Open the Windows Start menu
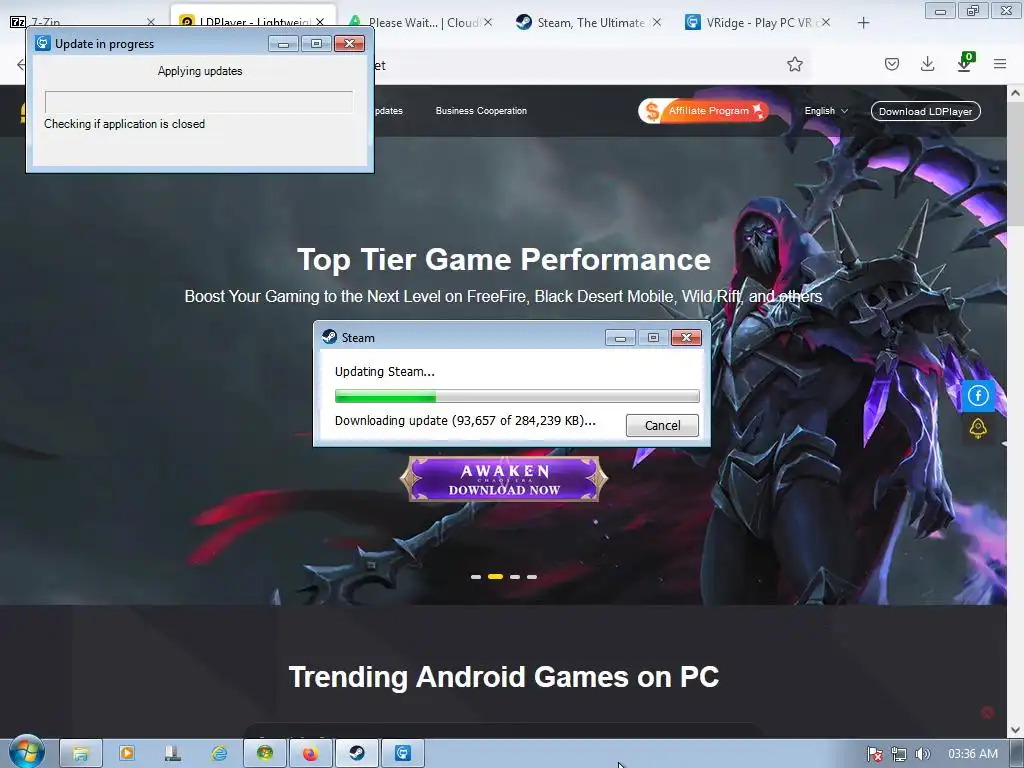This screenshot has height=768, width=1024. 26,752
